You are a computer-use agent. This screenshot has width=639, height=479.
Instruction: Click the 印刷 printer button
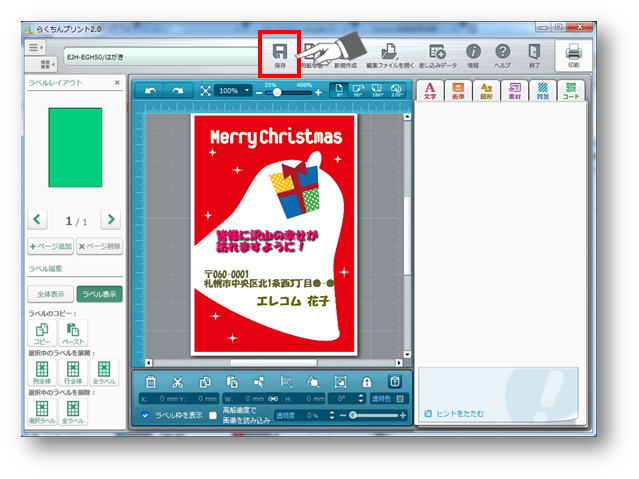573,55
